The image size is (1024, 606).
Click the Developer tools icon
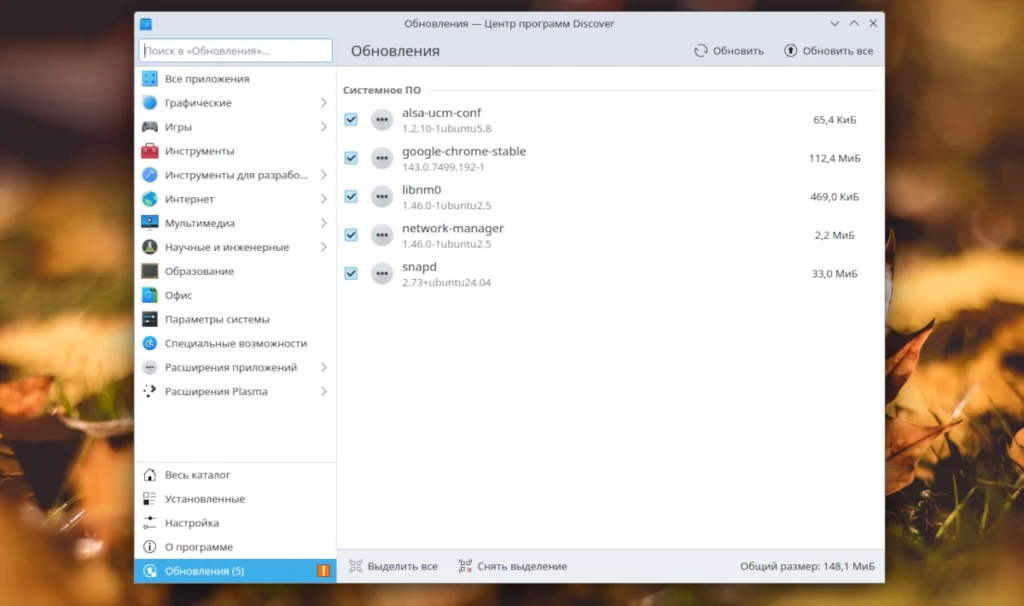[x=150, y=175]
